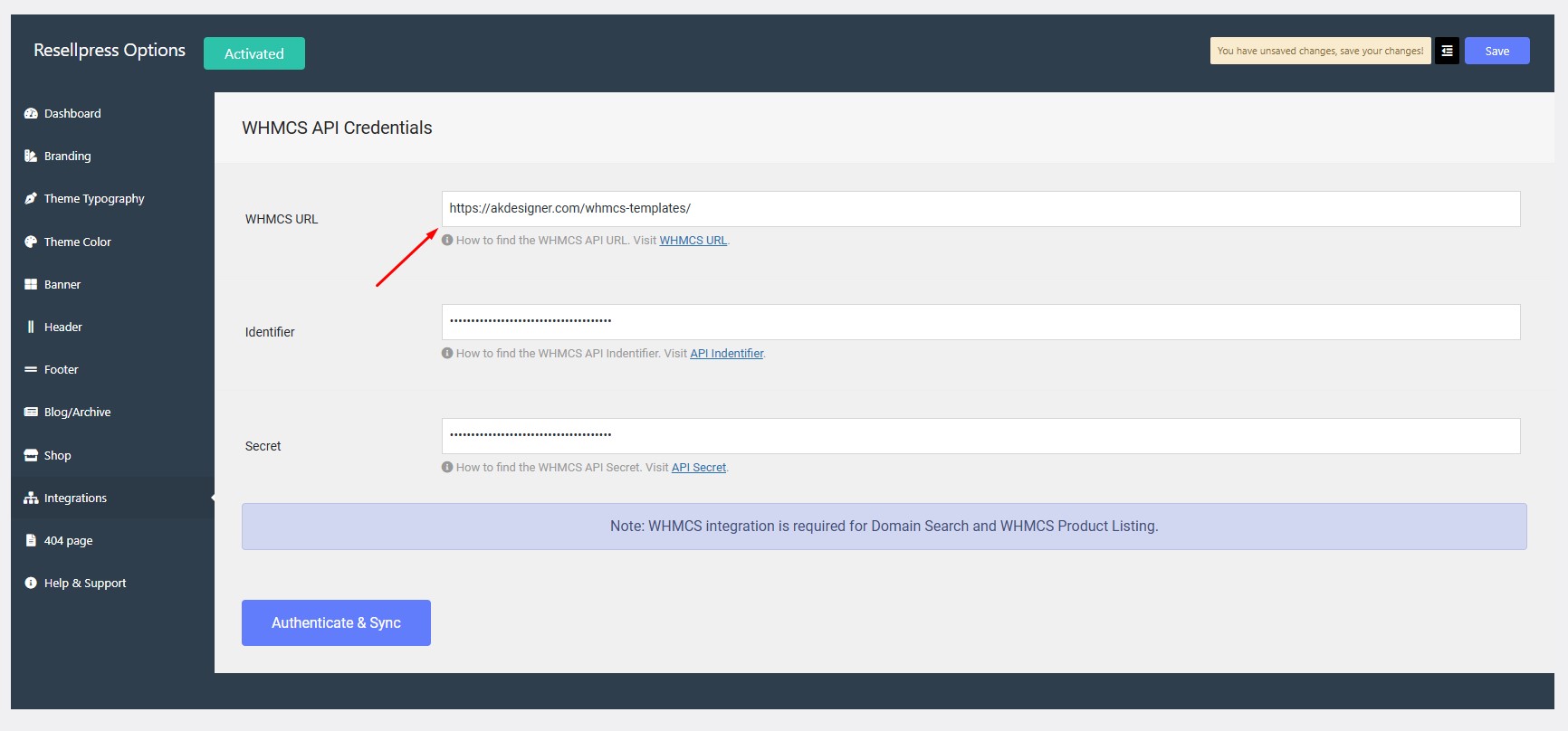This screenshot has height=731, width=1568.
Task: Click info icon under WHMCS URL field
Action: point(447,240)
